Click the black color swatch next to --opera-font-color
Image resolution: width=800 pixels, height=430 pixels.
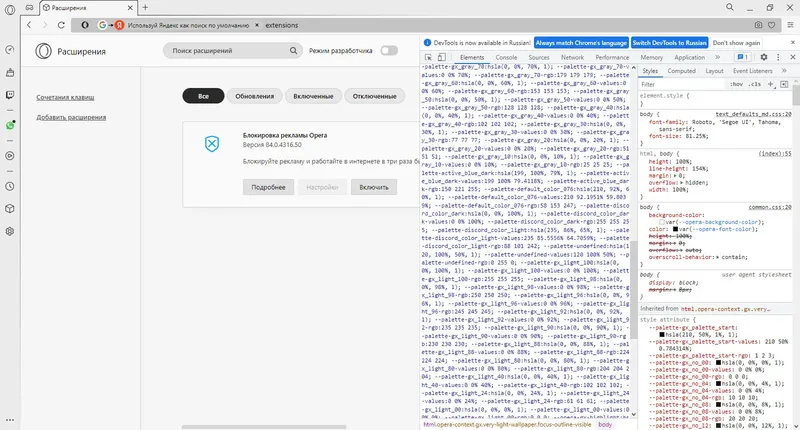676,229
